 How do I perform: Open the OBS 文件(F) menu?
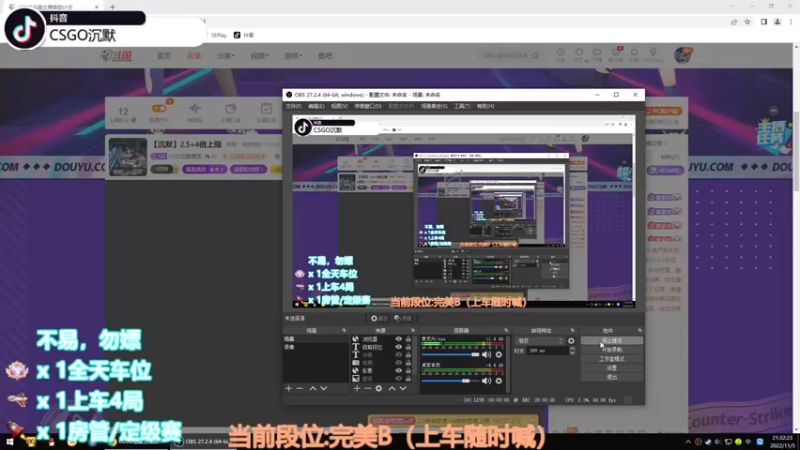click(x=293, y=106)
